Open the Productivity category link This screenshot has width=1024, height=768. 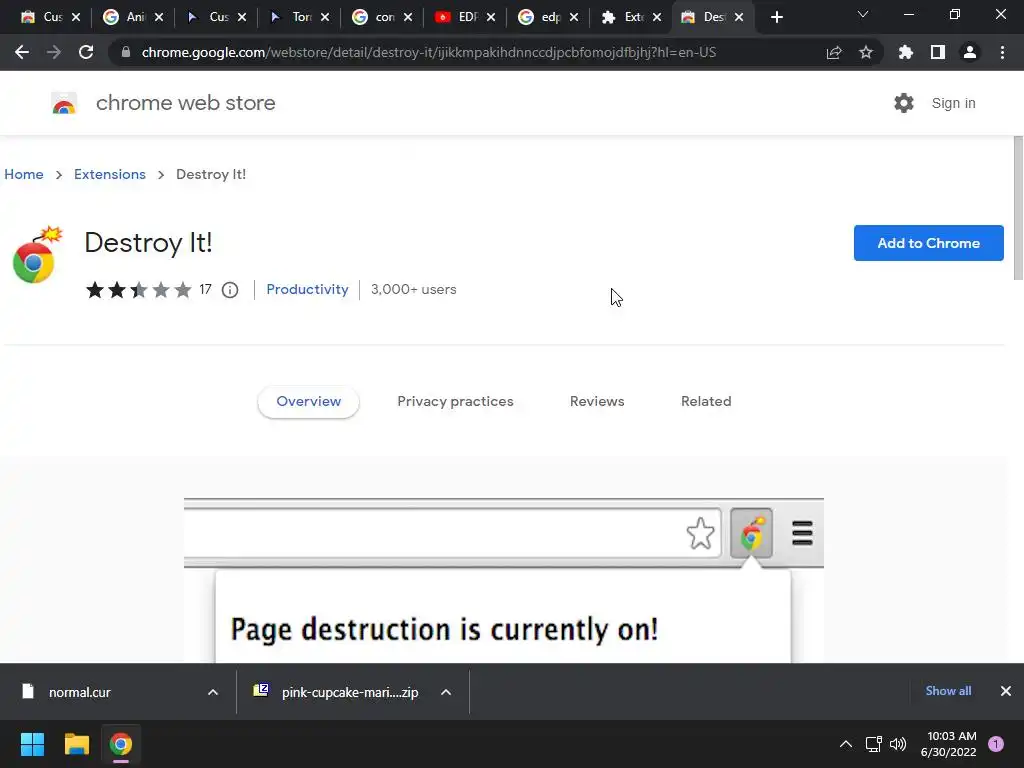tap(307, 289)
